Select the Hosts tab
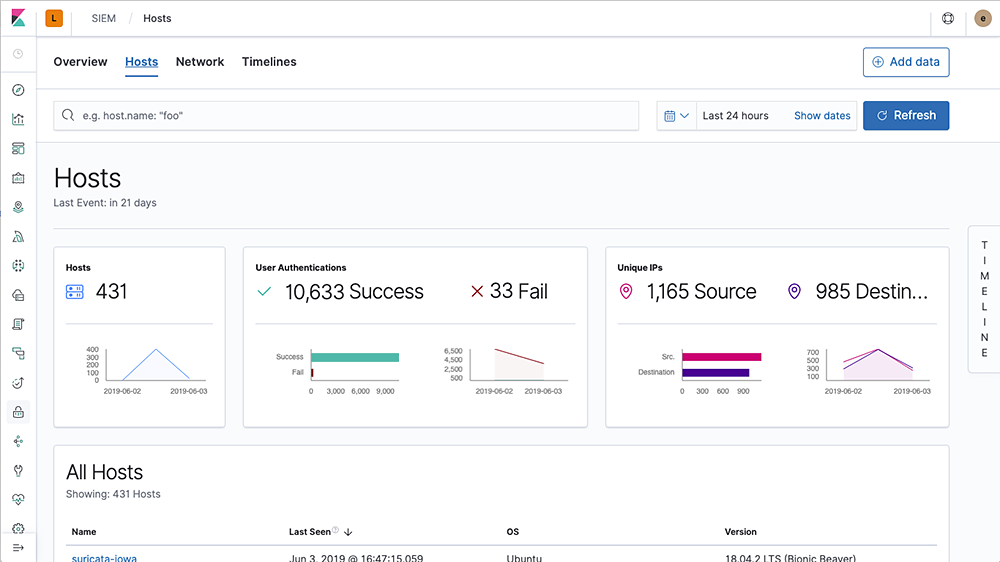 point(142,62)
